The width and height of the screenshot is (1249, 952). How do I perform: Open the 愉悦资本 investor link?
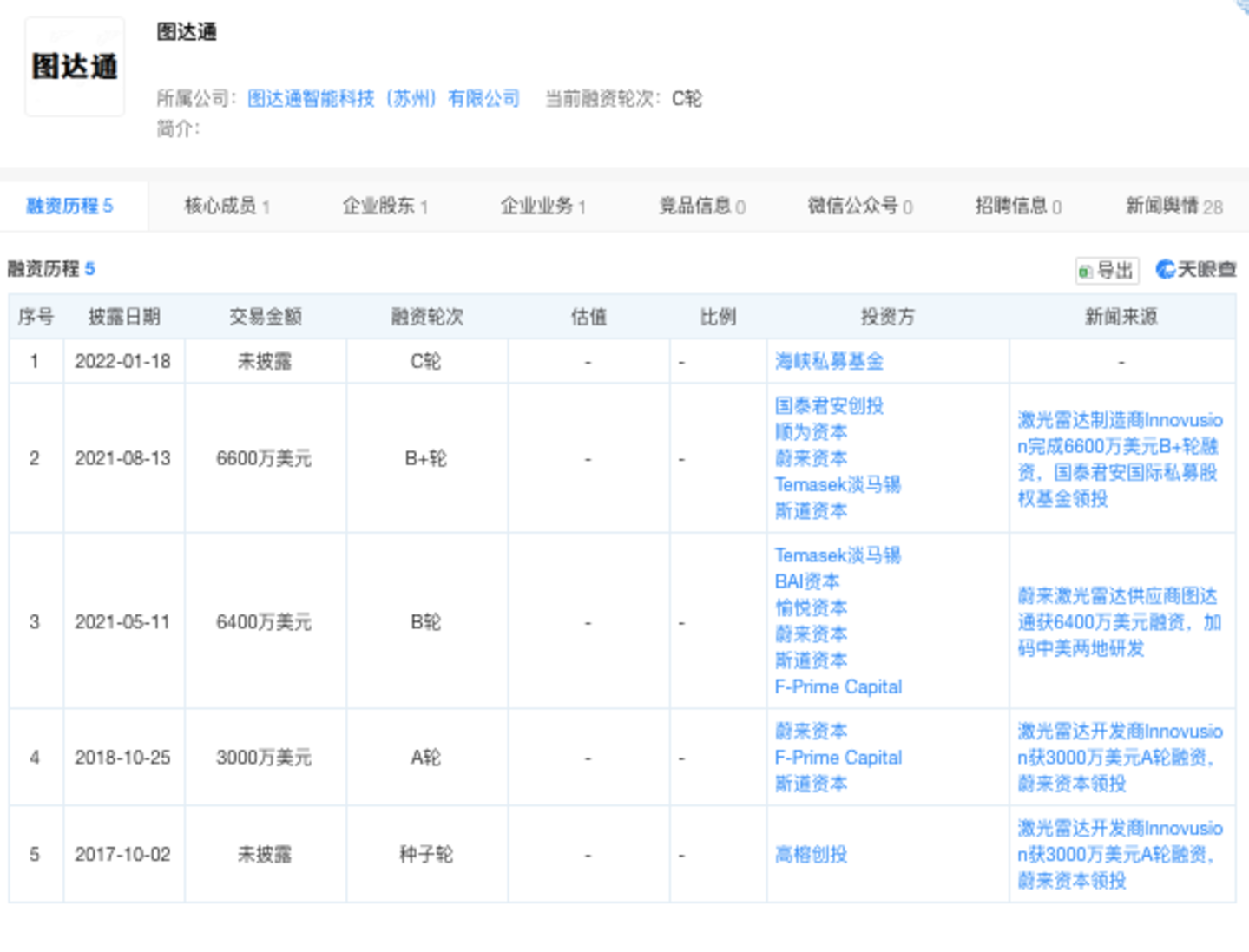(811, 607)
